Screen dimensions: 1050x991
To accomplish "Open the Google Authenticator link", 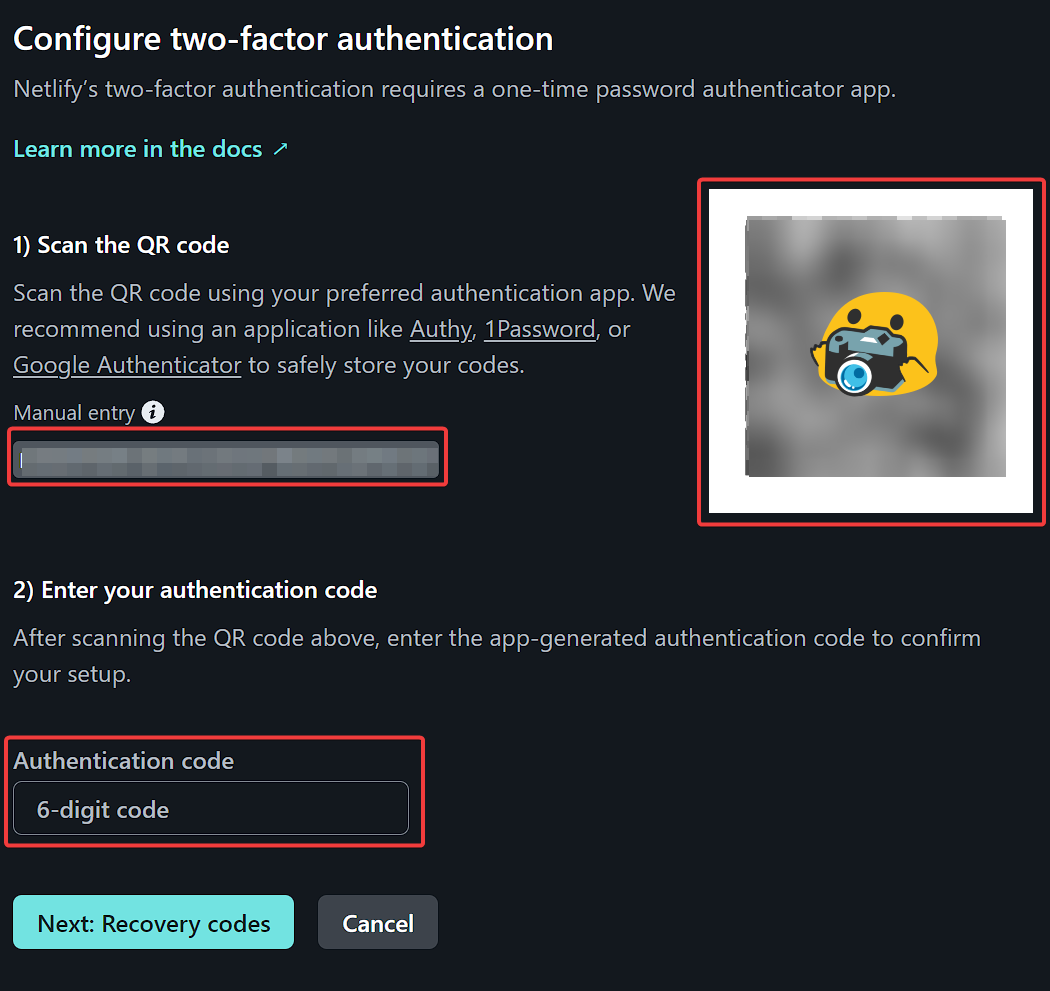I will pyautogui.click(x=126, y=365).
